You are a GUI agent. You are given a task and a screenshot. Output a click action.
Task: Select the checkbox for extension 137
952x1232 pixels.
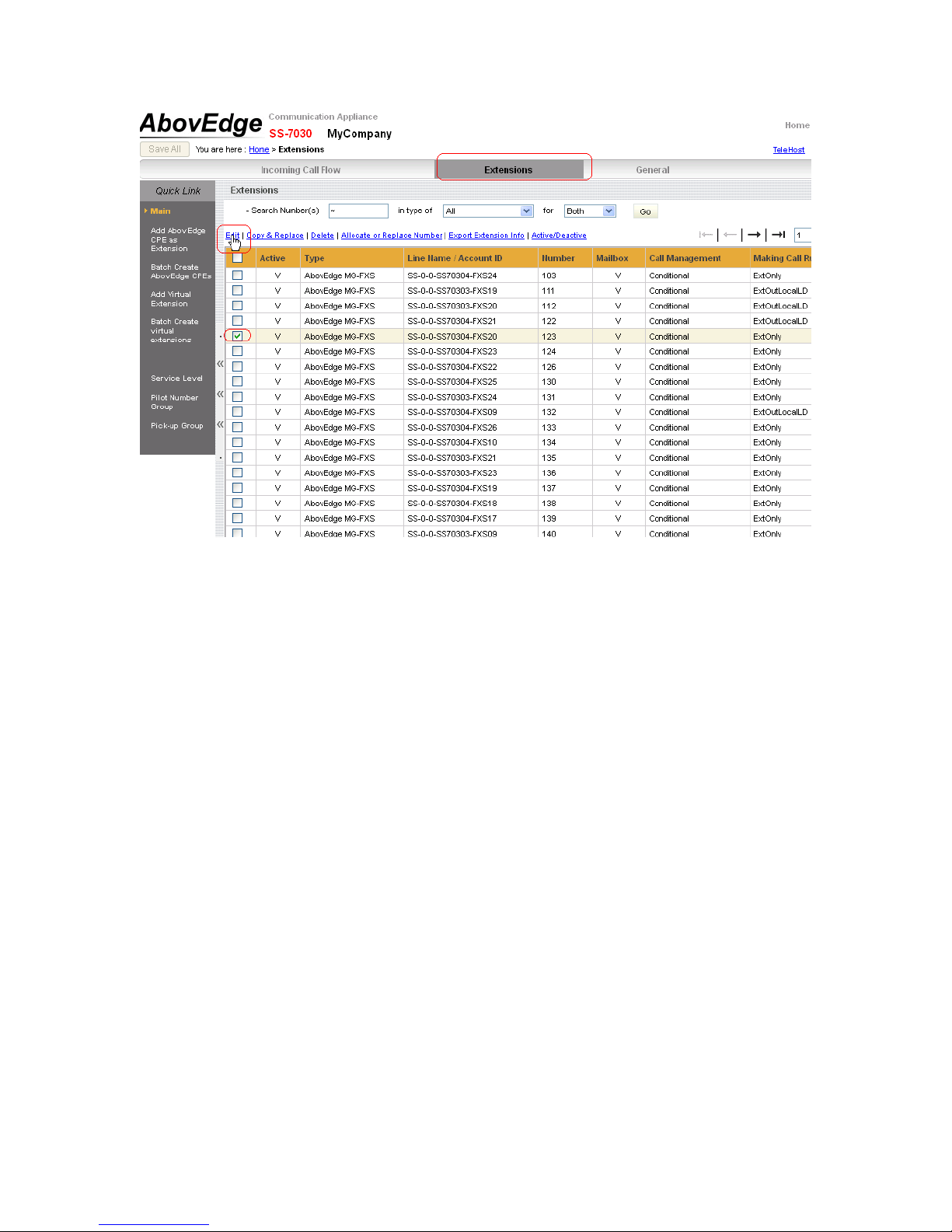click(x=238, y=488)
